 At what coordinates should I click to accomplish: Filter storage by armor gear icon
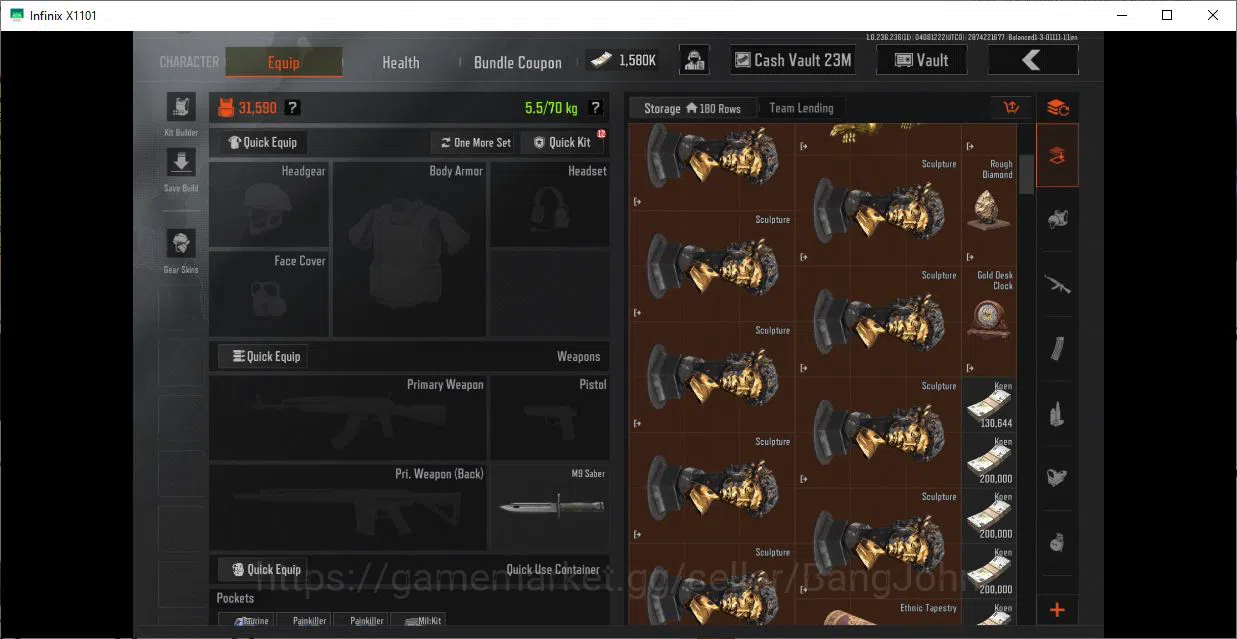tap(1057, 218)
